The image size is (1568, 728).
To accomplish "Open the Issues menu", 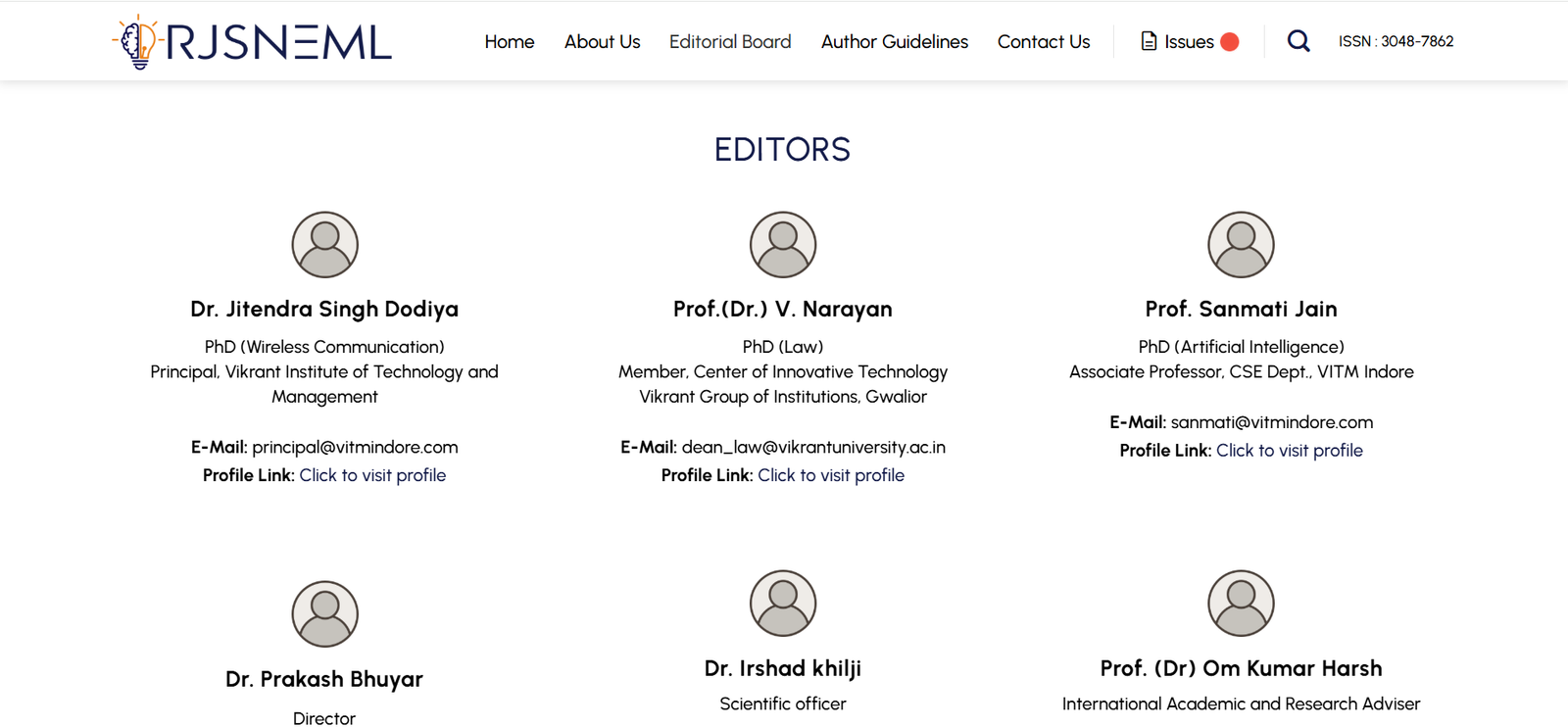I will [1189, 42].
